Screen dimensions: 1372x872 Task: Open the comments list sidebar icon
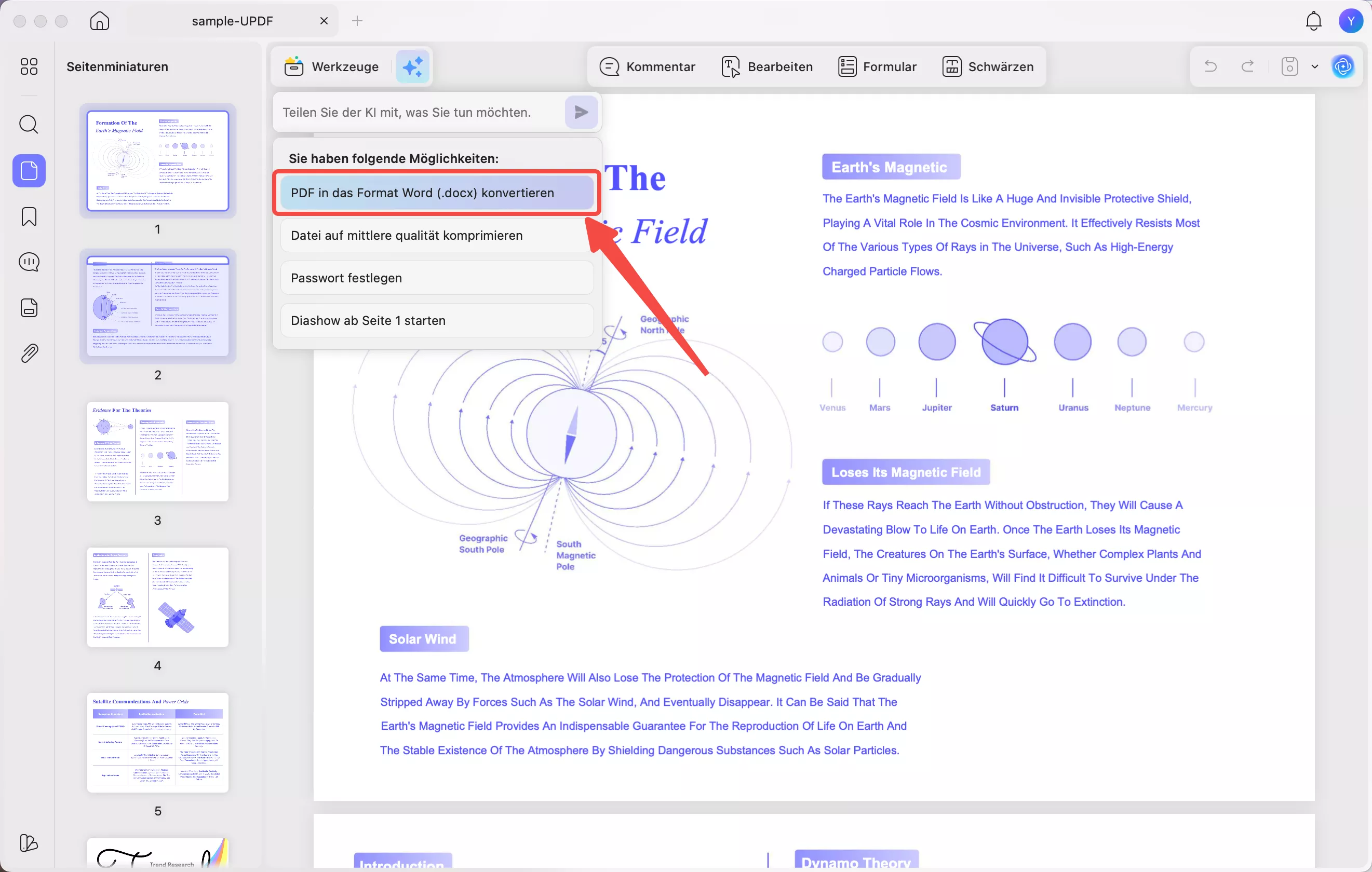click(x=29, y=262)
